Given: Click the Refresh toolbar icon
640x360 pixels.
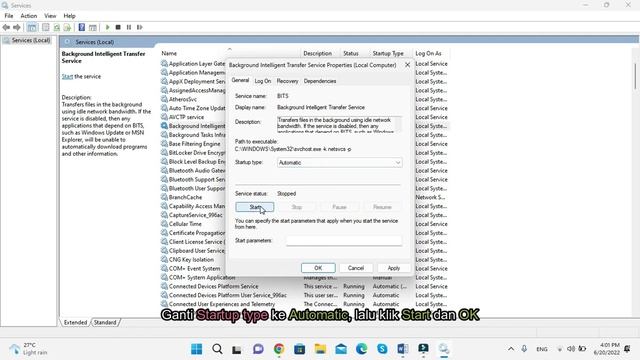Looking at the screenshot, I should (x=57, y=27).
